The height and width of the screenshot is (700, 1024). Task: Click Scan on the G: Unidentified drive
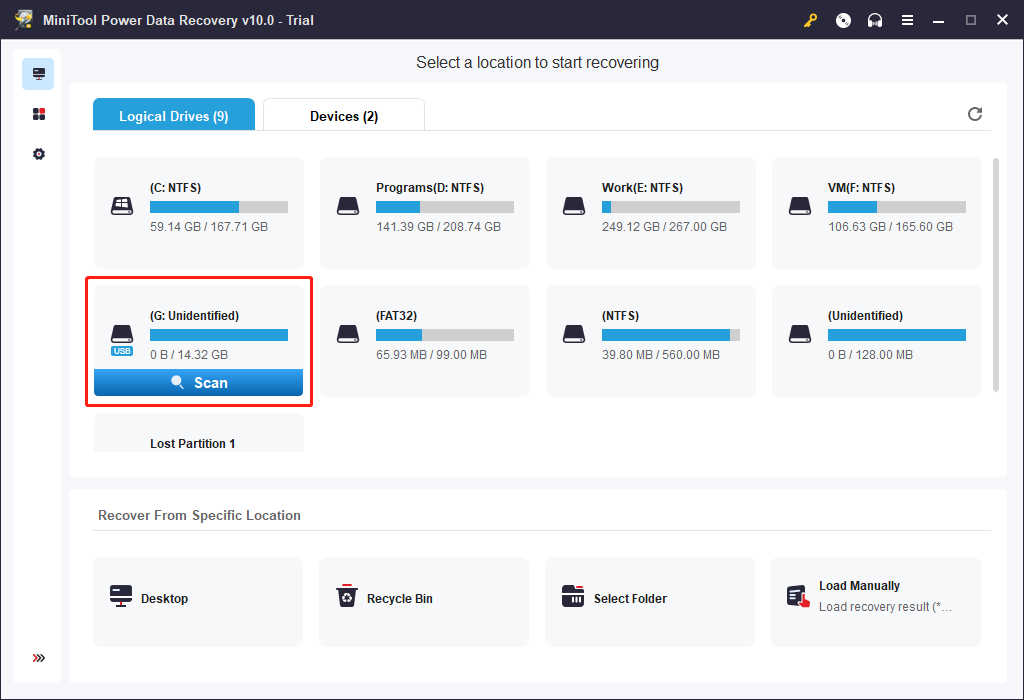pyautogui.click(x=198, y=382)
